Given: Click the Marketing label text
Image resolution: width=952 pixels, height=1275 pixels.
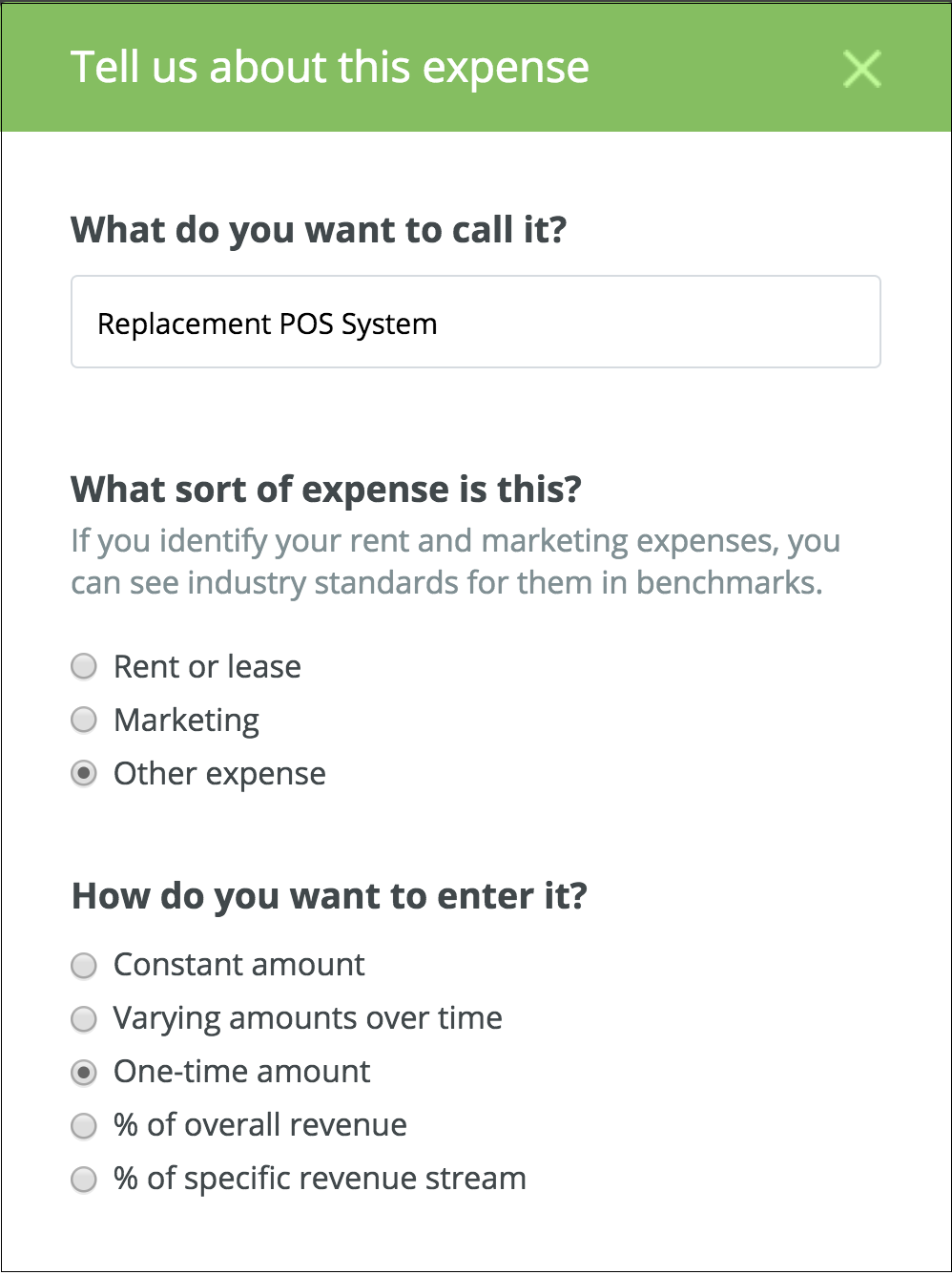Looking at the screenshot, I should (186, 720).
